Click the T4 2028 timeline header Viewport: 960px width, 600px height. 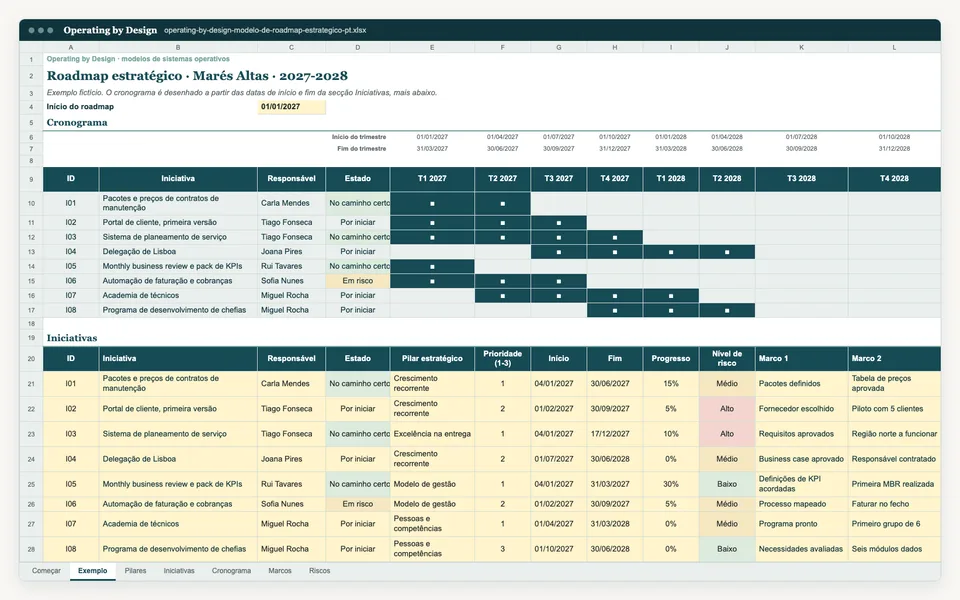(x=894, y=179)
